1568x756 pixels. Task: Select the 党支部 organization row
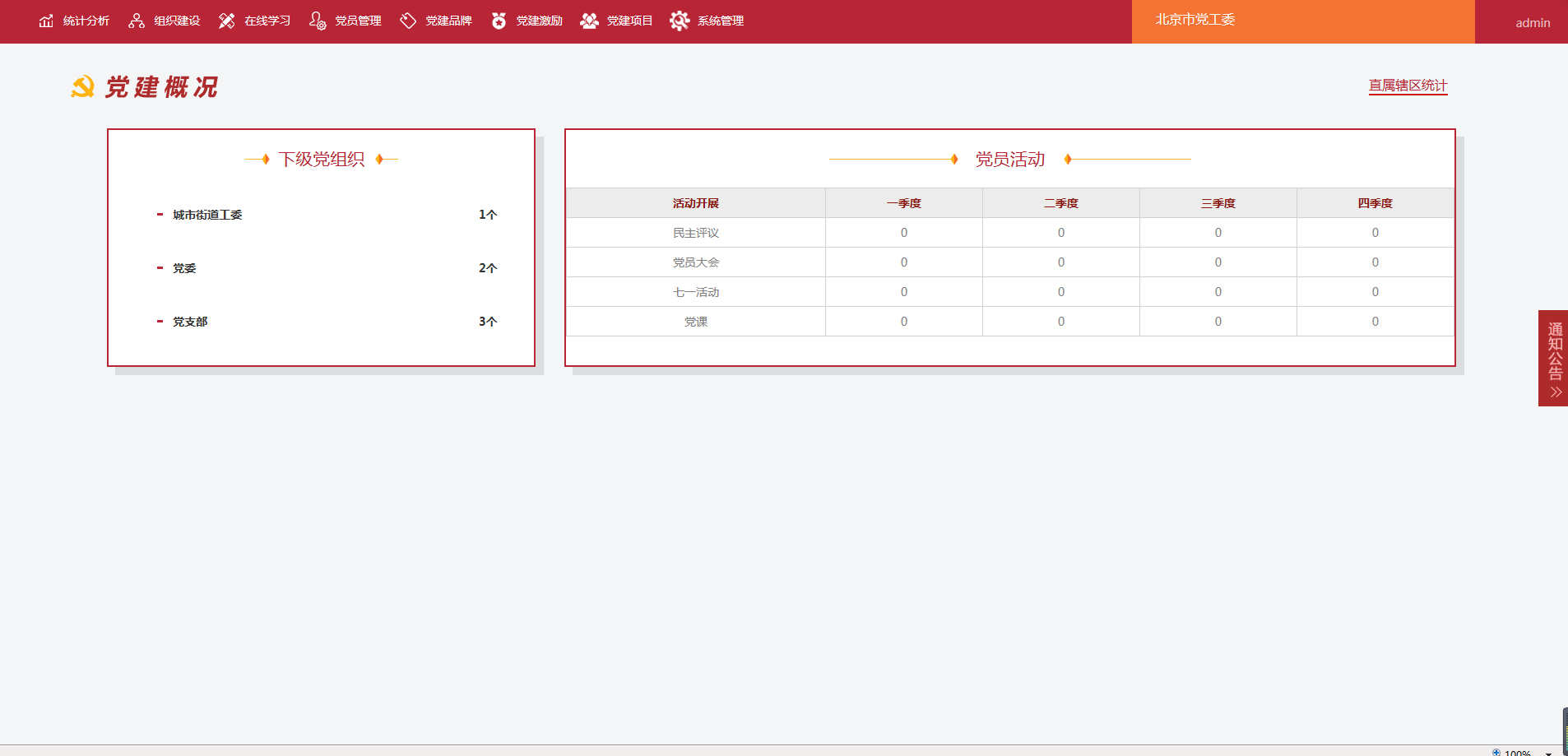[x=327, y=322]
